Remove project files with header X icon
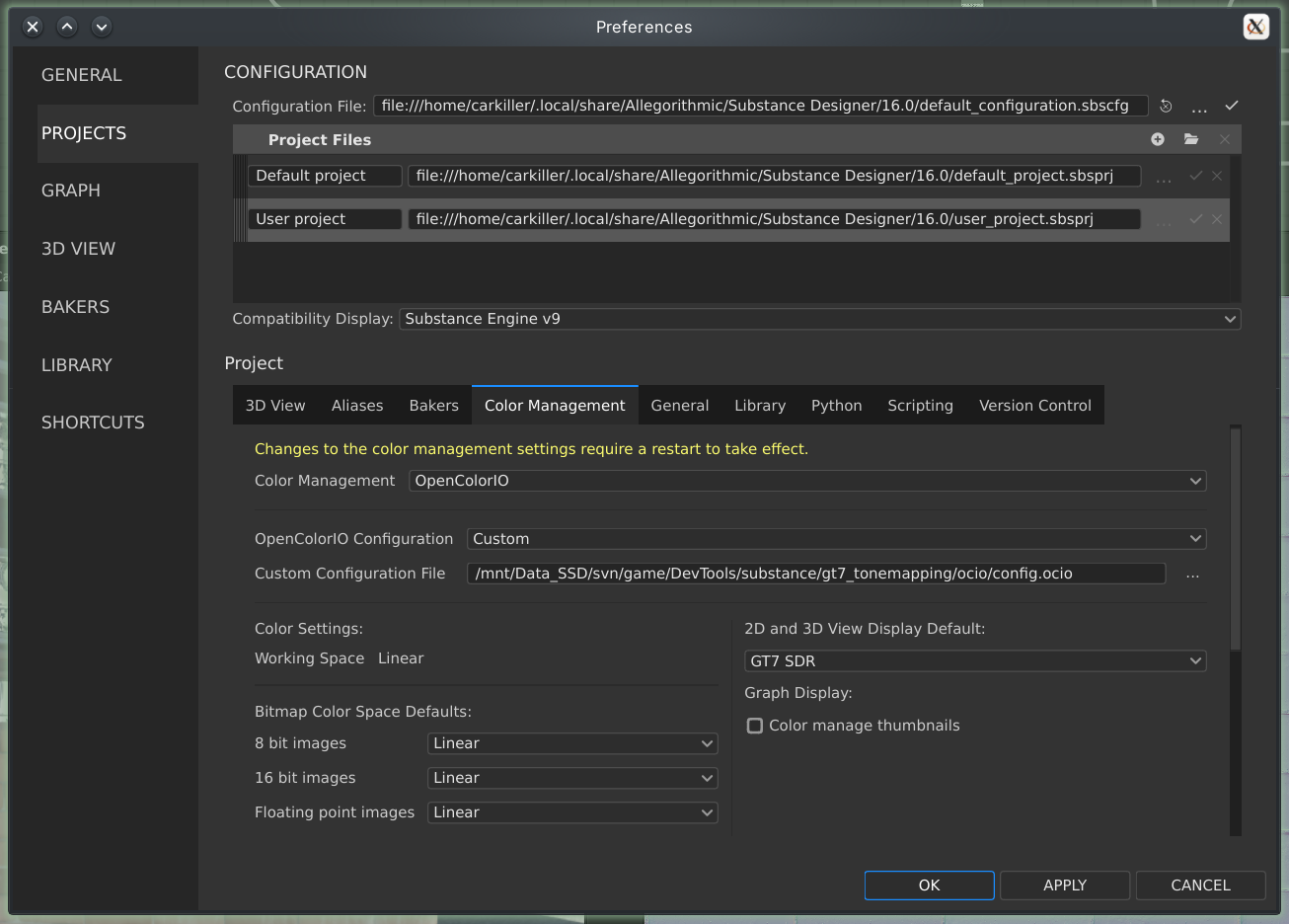The image size is (1289, 924). 1225,139
